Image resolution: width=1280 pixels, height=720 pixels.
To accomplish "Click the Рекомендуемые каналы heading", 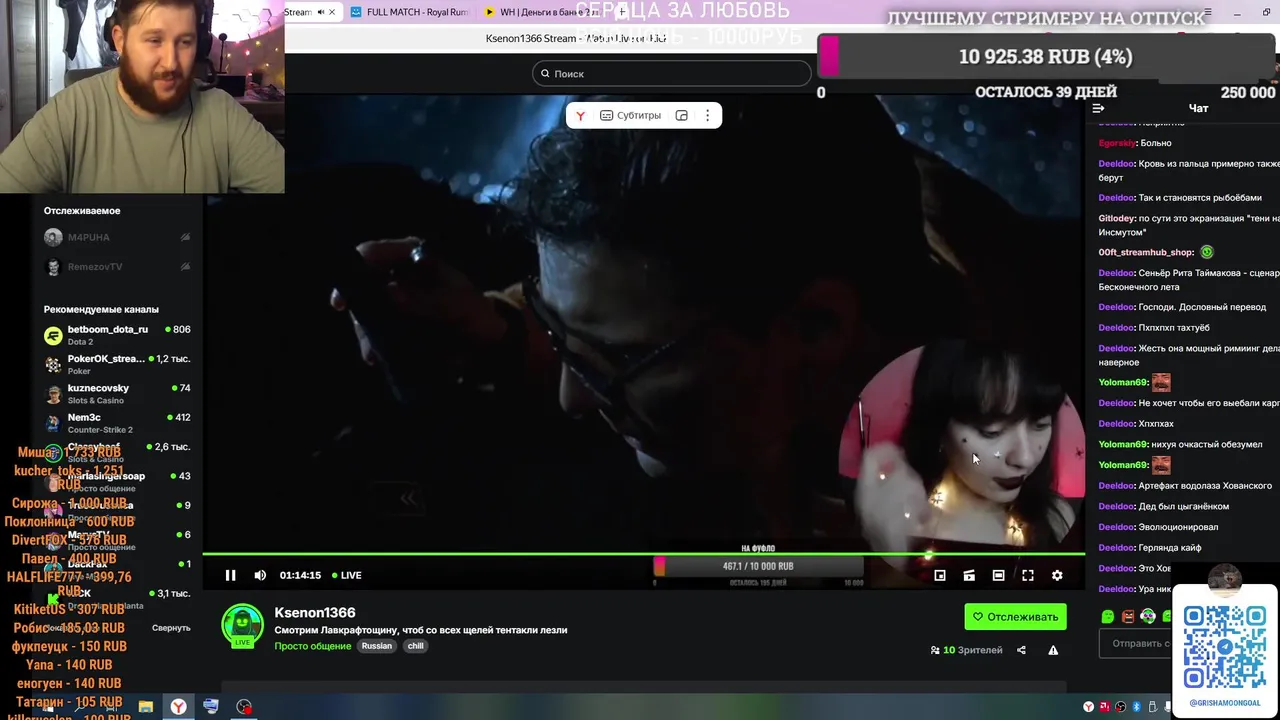I will point(101,309).
